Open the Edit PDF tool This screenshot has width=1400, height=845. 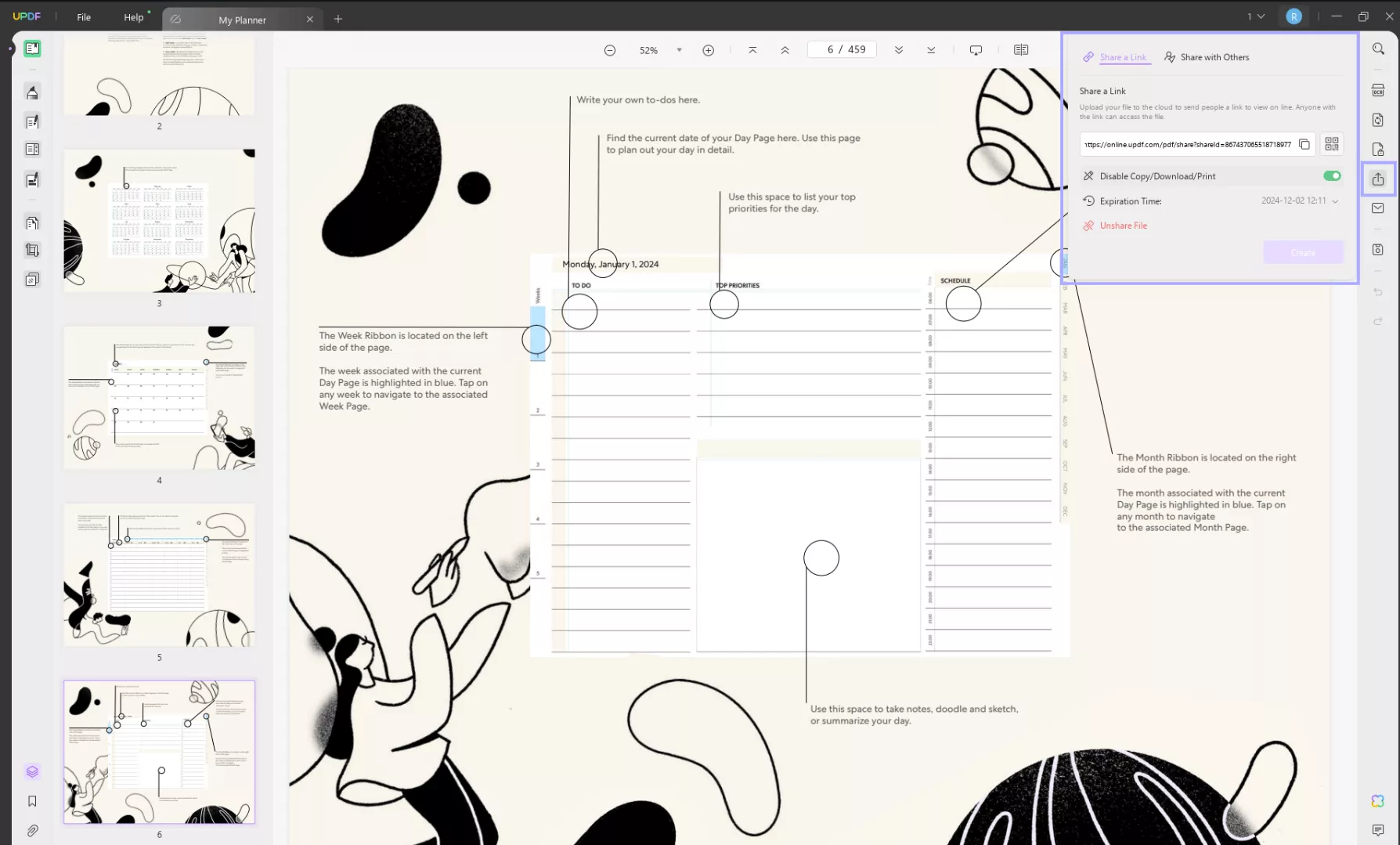coord(32,121)
